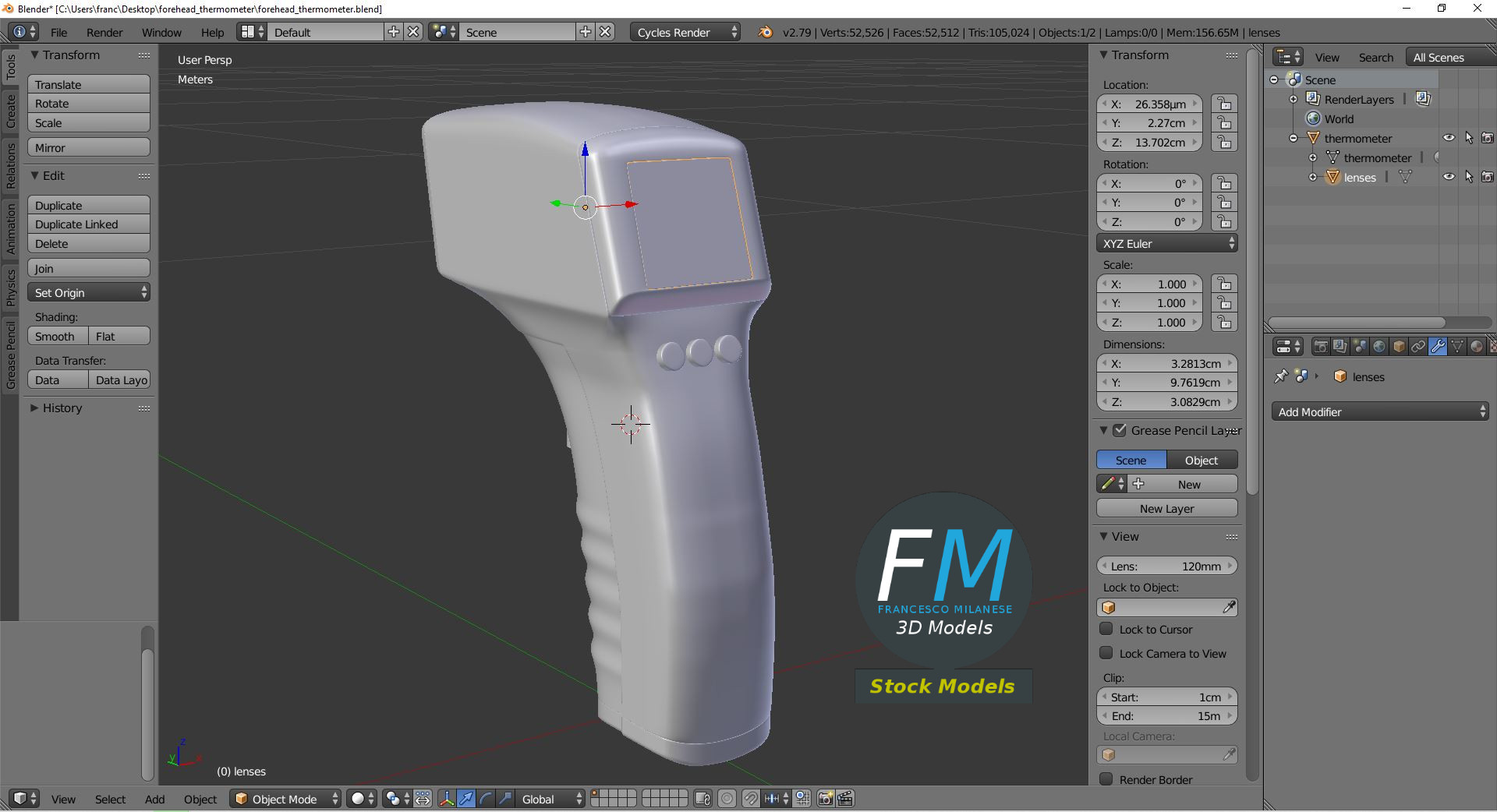Click the OpenGL render animation clapper icon
Image resolution: width=1497 pixels, height=812 pixels.
[845, 799]
